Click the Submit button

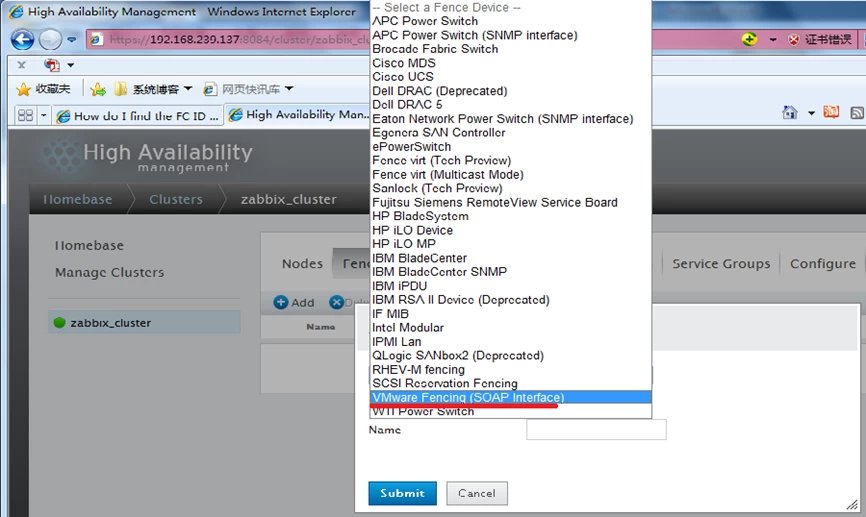pos(403,493)
